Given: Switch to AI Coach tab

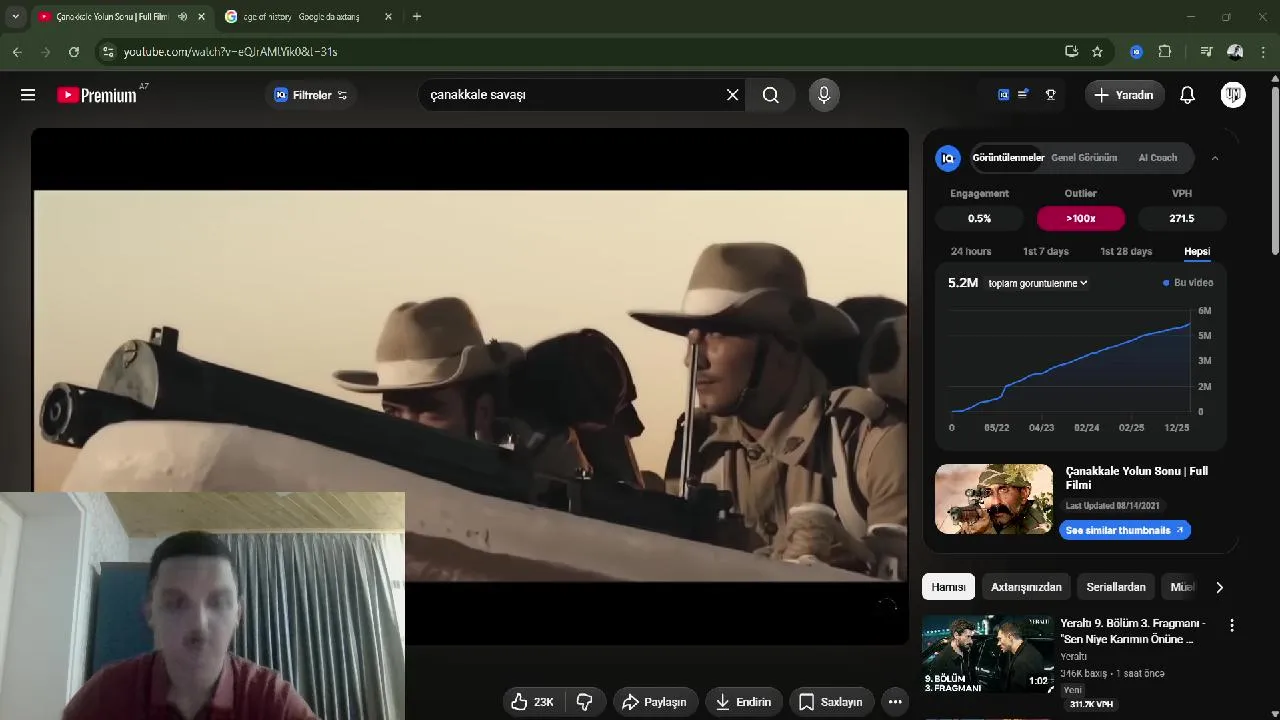Looking at the screenshot, I should 1158,158.
